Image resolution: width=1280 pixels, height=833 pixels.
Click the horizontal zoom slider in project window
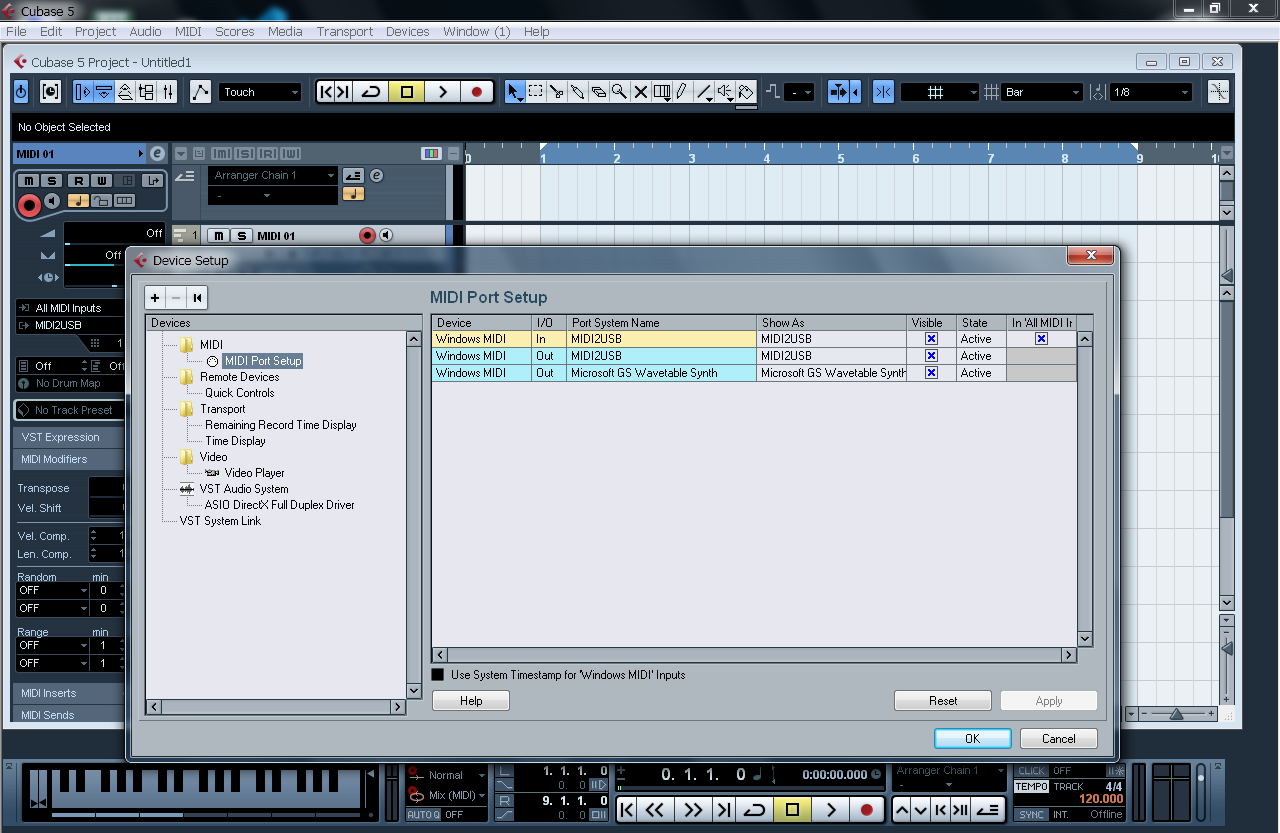point(1177,714)
